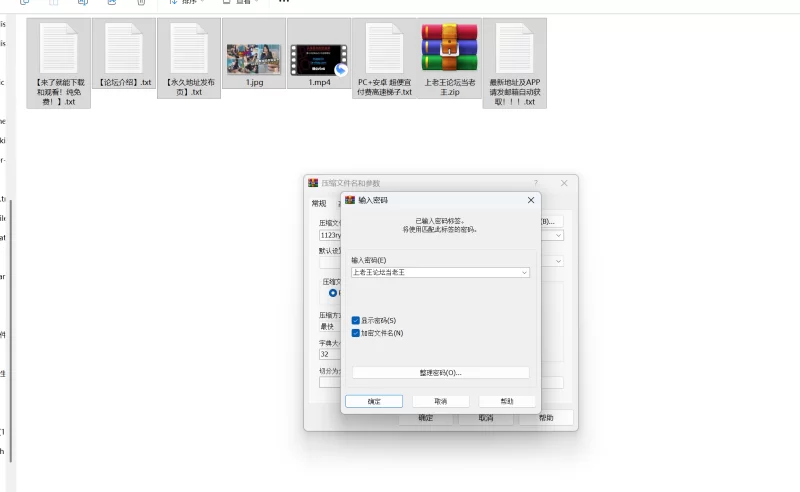This screenshot has height=492, width=800.
Task: Click the 整理密码(O)... button
Action: click(441, 373)
